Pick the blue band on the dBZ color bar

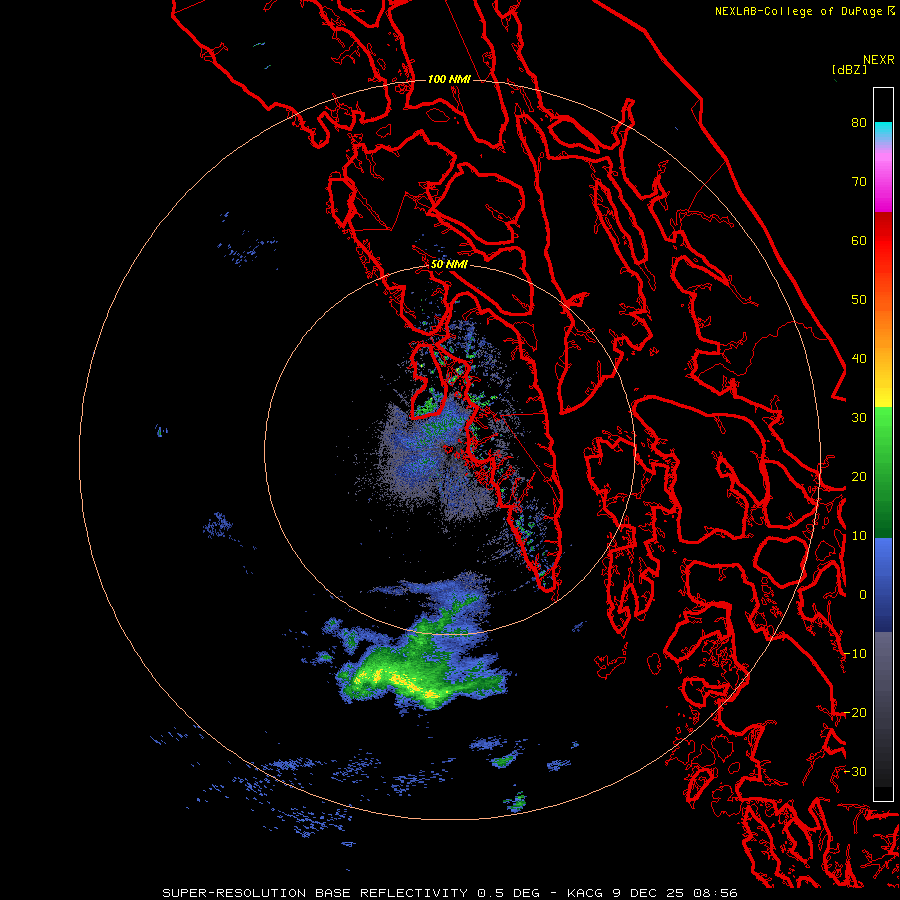coord(883,585)
